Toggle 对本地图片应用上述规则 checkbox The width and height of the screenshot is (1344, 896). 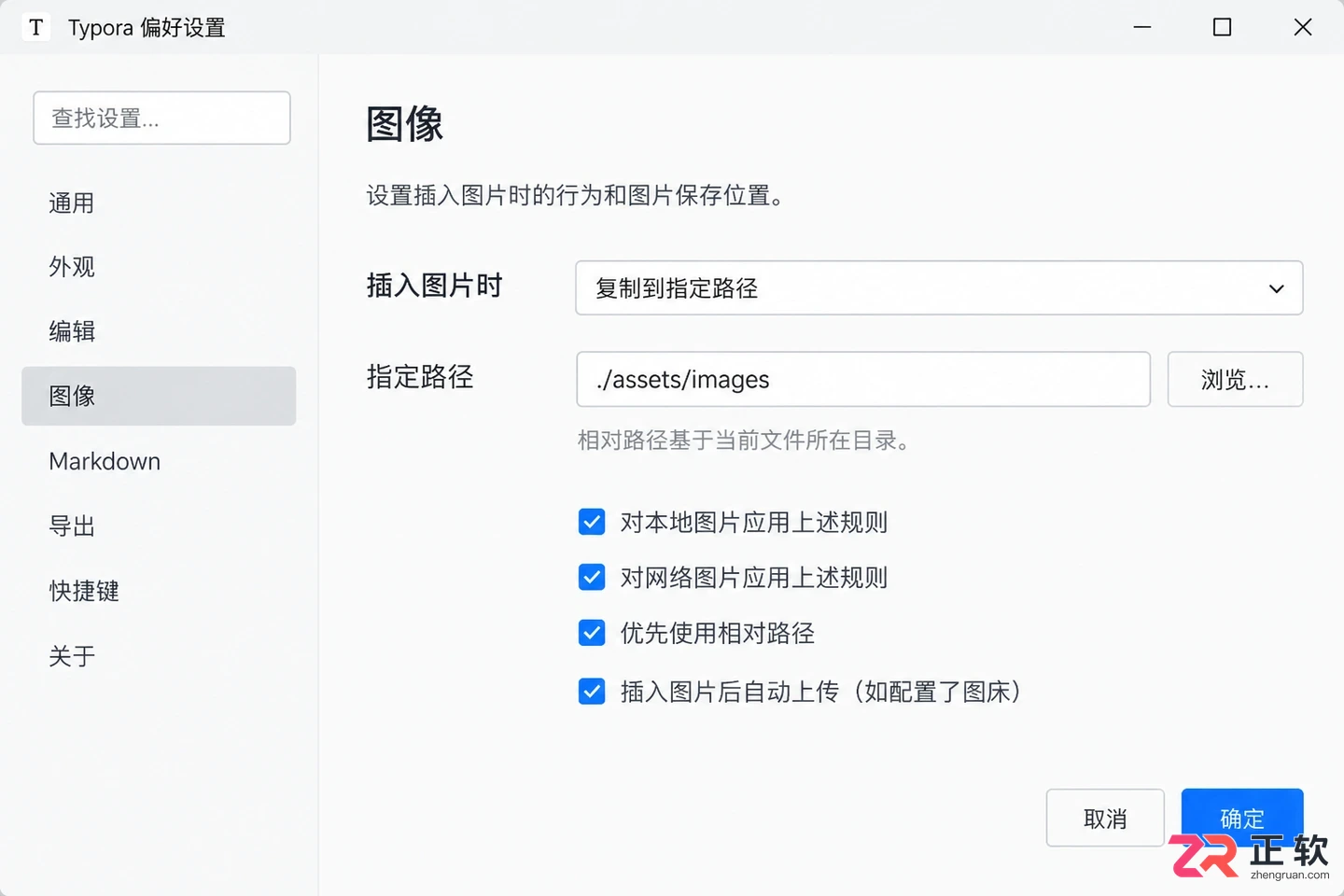coord(592,522)
